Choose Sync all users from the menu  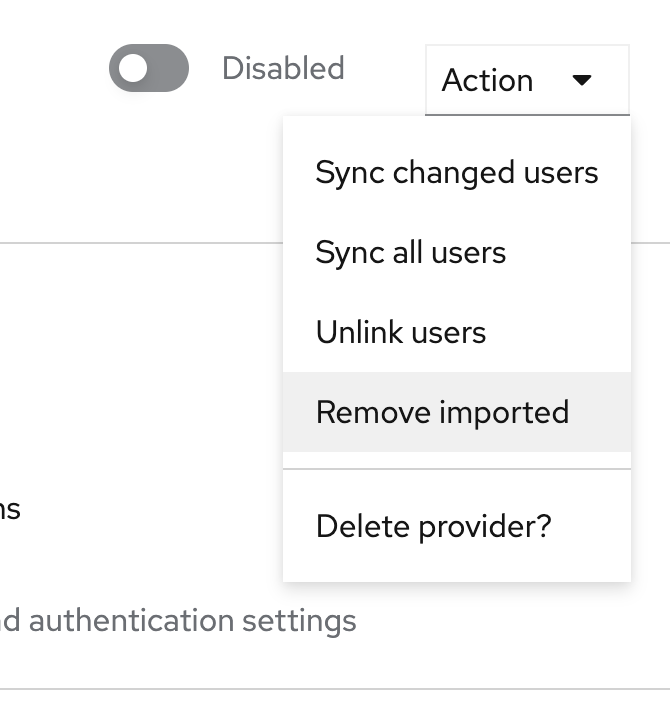point(457,253)
